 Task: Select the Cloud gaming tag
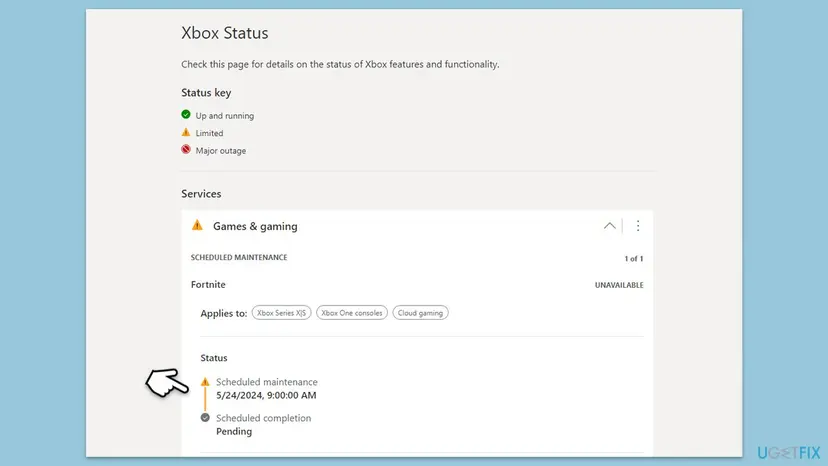click(x=420, y=313)
